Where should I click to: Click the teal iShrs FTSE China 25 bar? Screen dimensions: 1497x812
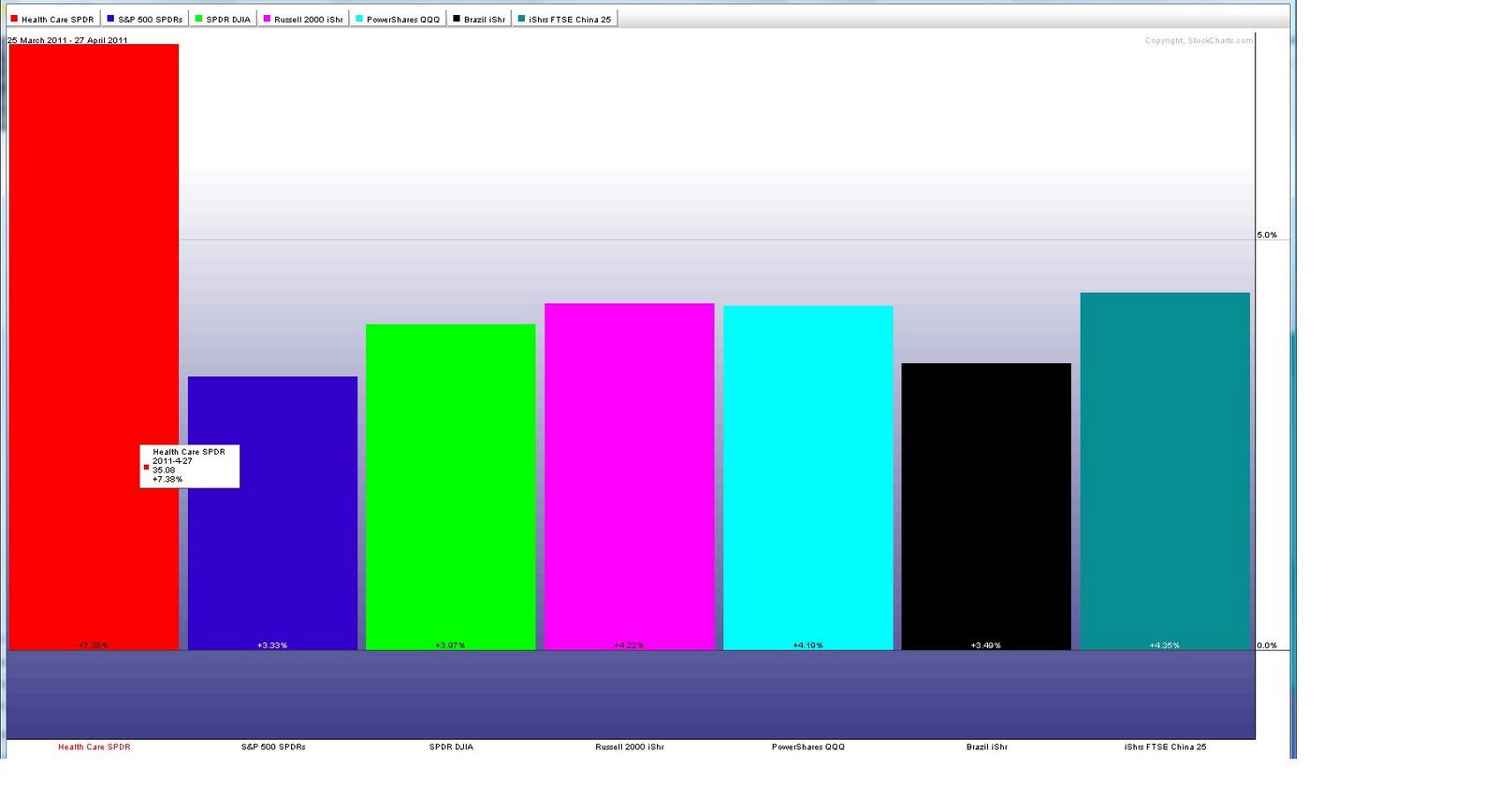[x=1165, y=471]
